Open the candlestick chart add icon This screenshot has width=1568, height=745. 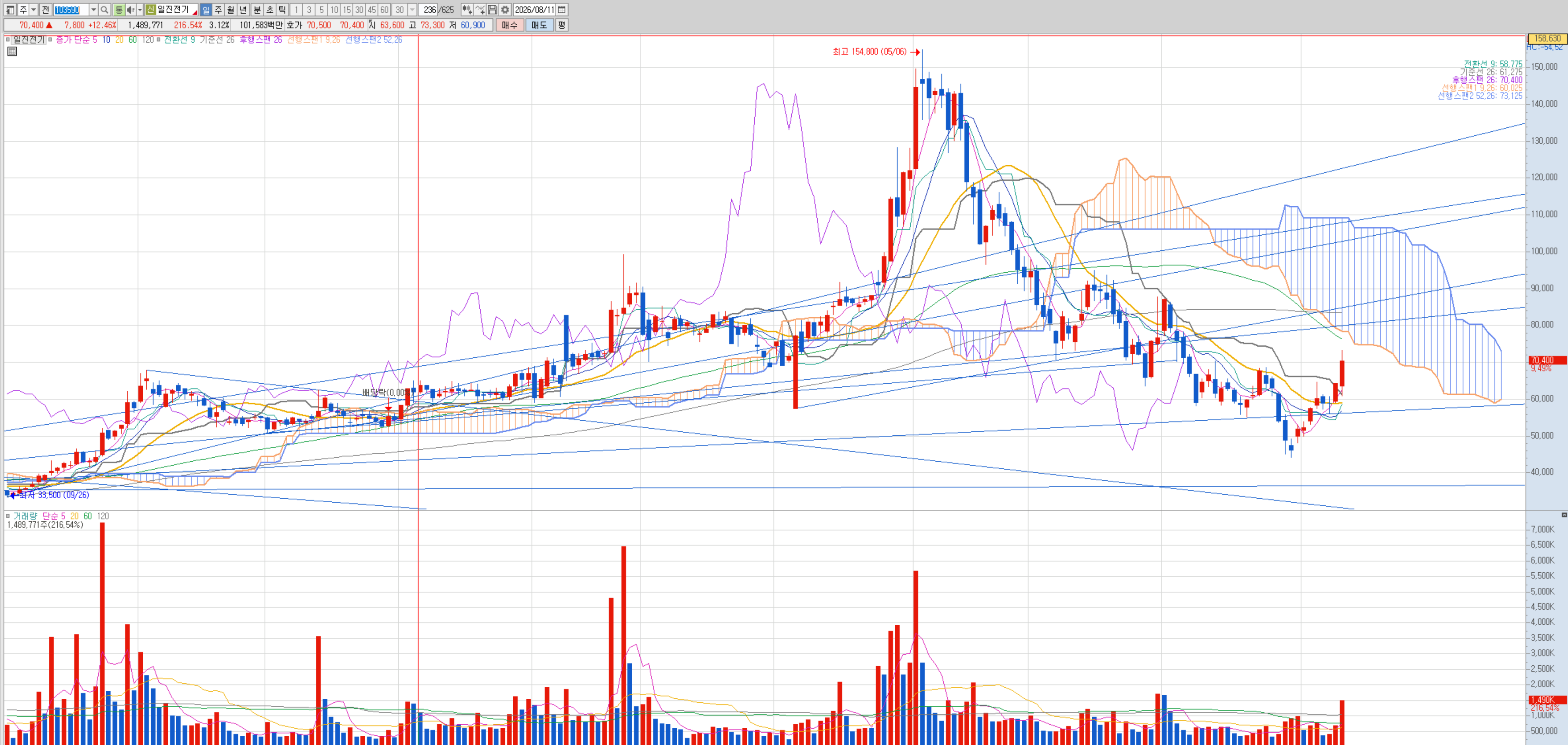coord(467,10)
